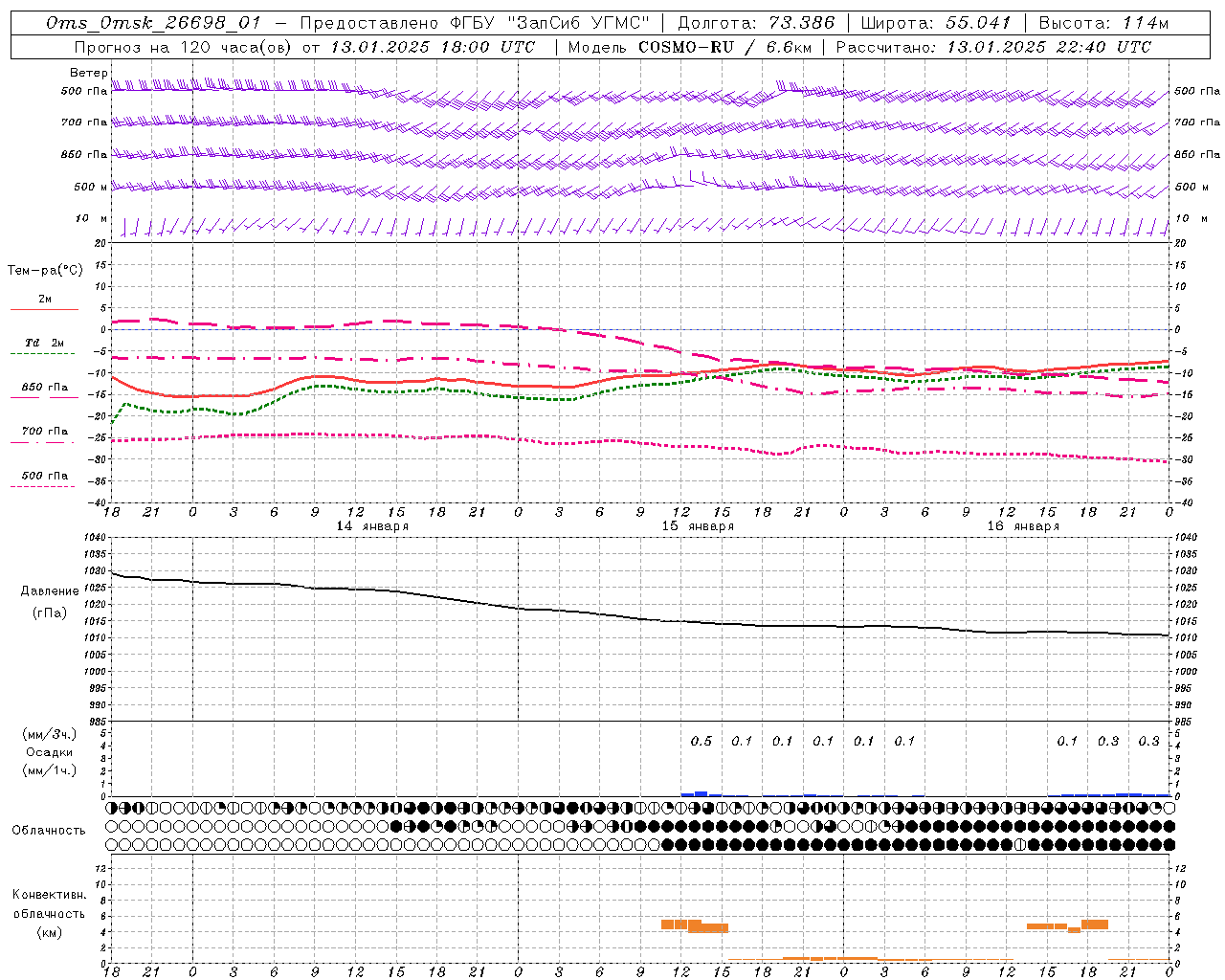Screen dimensions: 1225x980
Task: Click the Облачность row label
Action: (49, 830)
